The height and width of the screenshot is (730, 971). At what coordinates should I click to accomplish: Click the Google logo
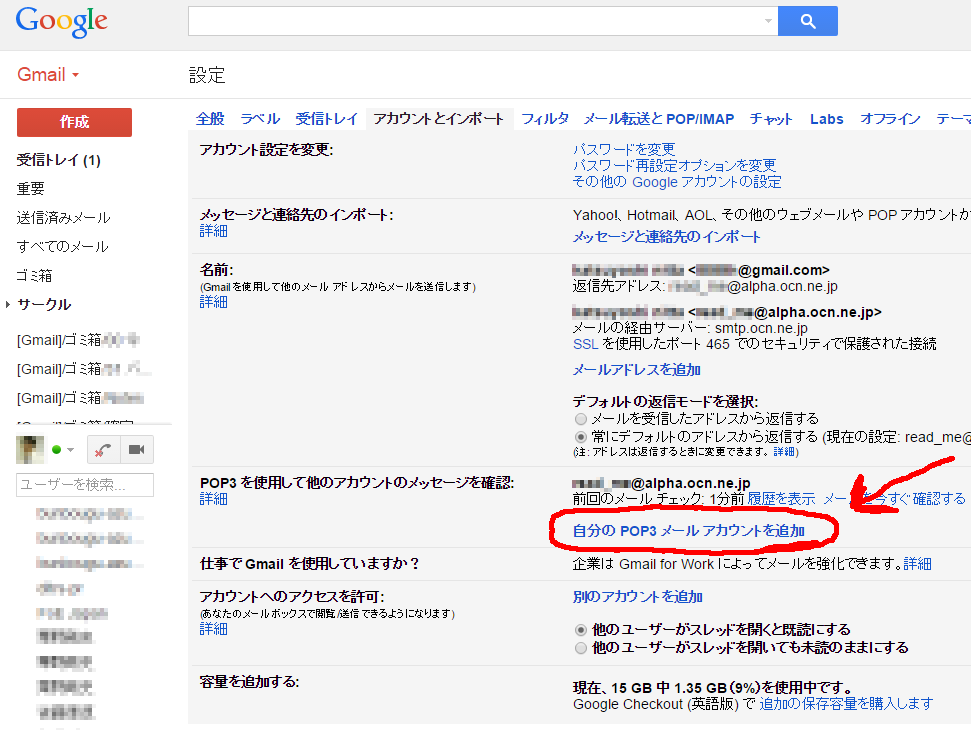pos(61,22)
